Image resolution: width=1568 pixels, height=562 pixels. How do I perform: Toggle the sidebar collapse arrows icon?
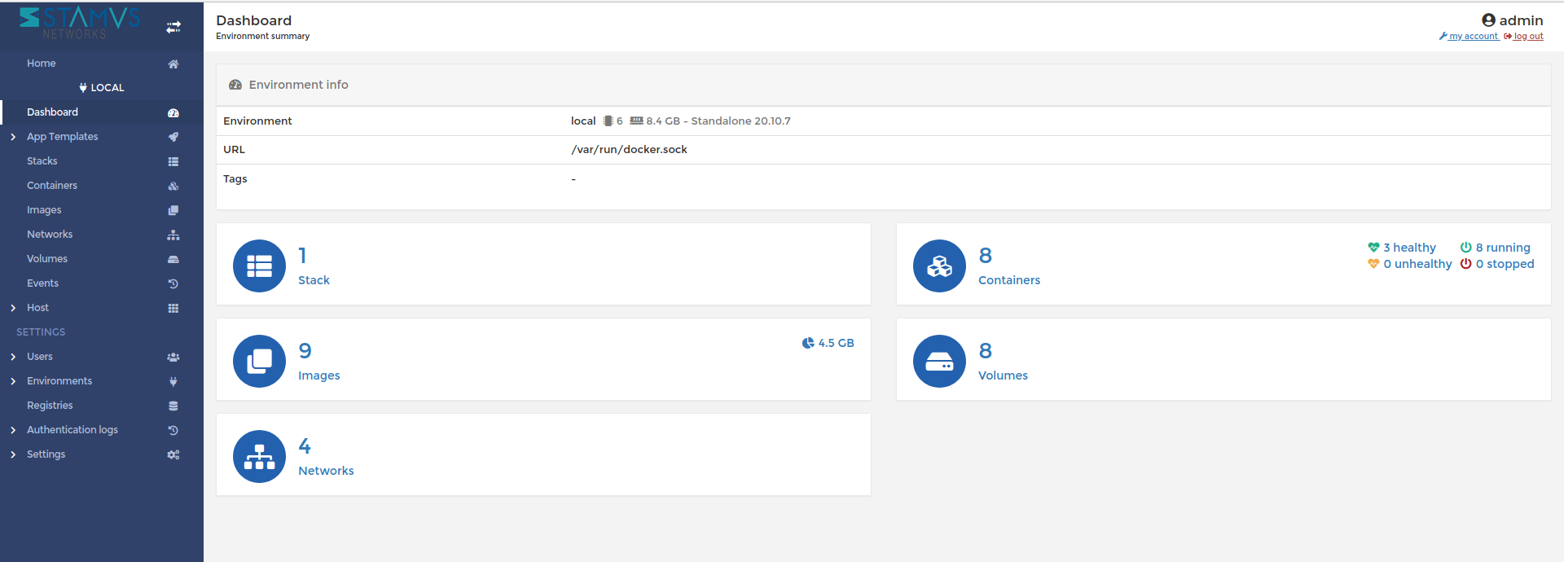173,27
